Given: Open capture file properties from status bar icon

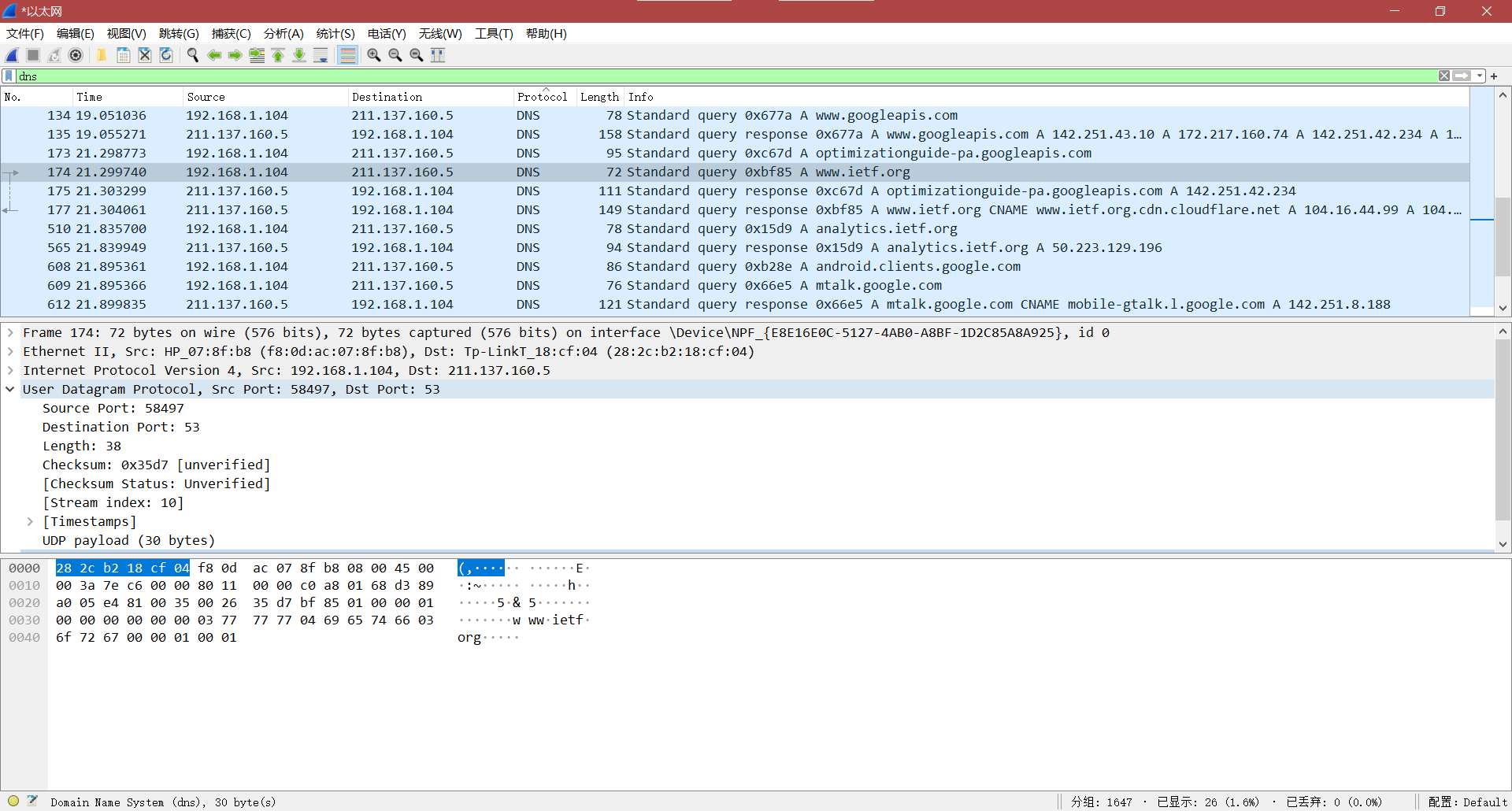Looking at the screenshot, I should pos(32,802).
